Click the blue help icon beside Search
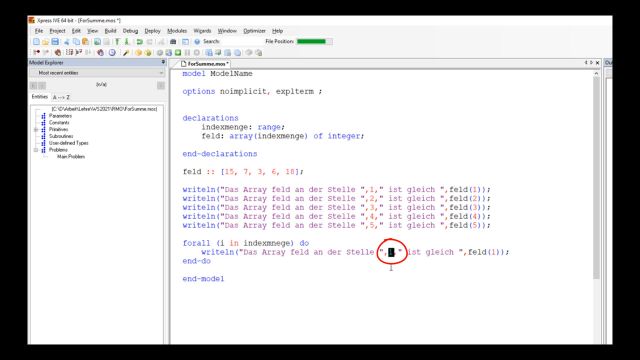The height and width of the screenshot is (360, 640). [197, 42]
